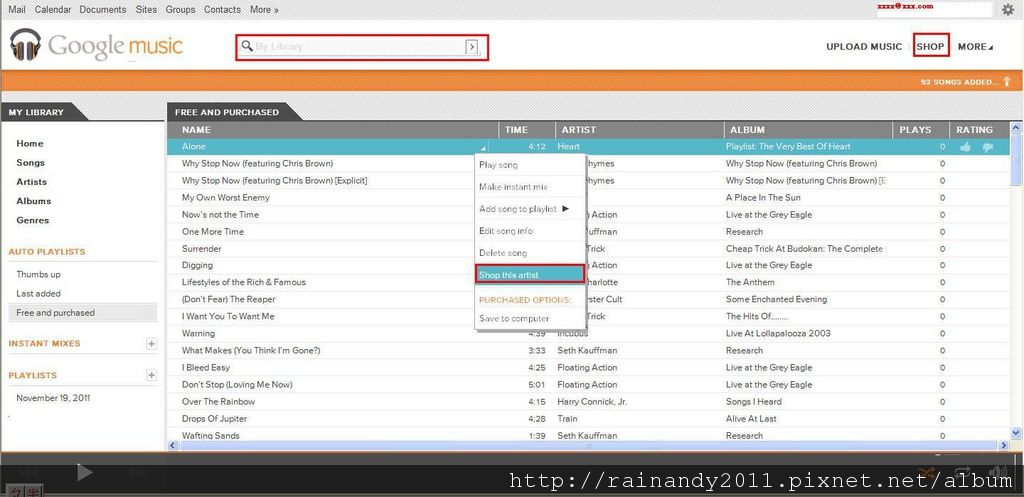This screenshot has height=497, width=1024.
Task: Click the upload arrow in orange bar
Action: [1006, 82]
